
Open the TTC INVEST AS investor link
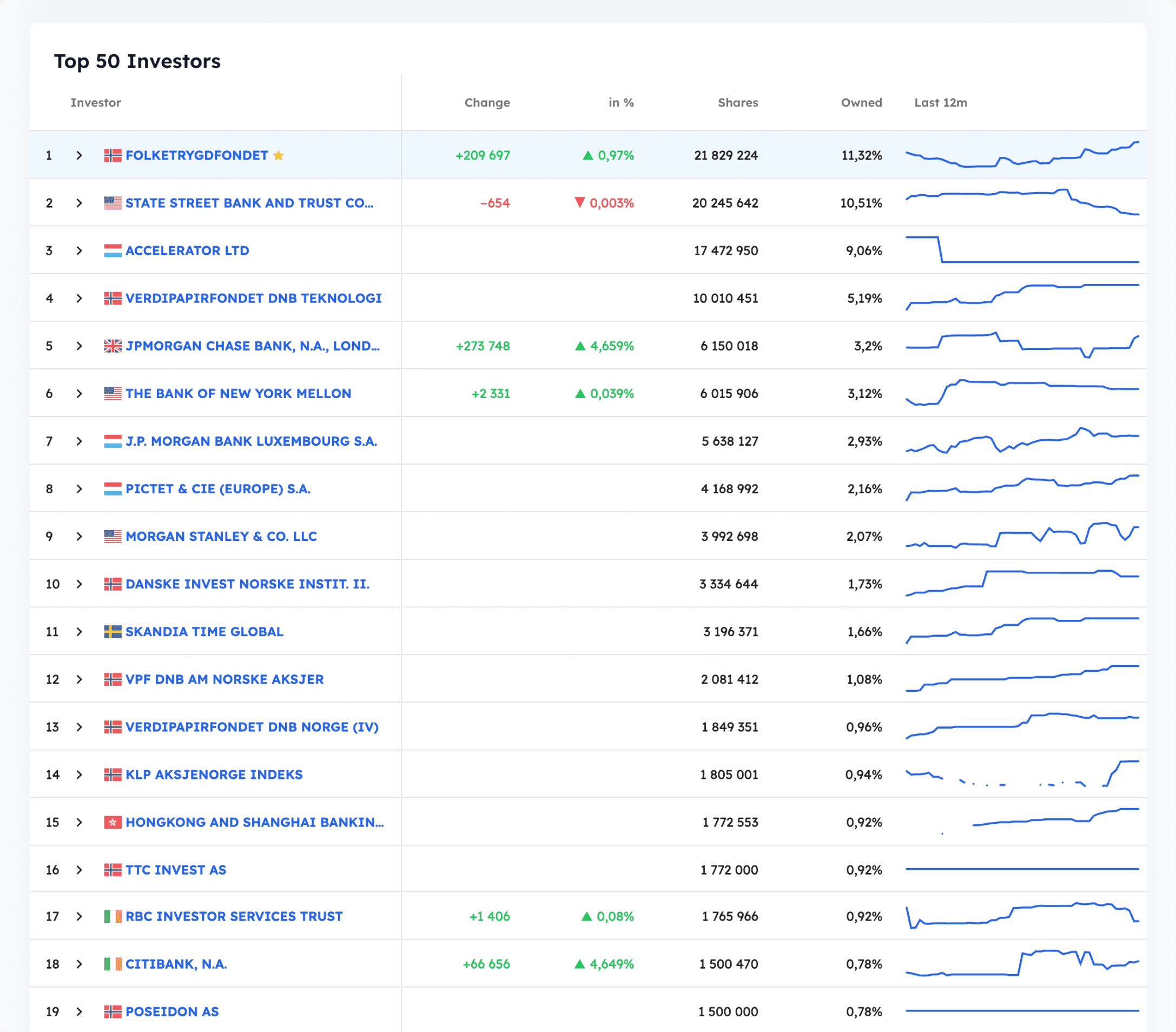tap(176, 870)
